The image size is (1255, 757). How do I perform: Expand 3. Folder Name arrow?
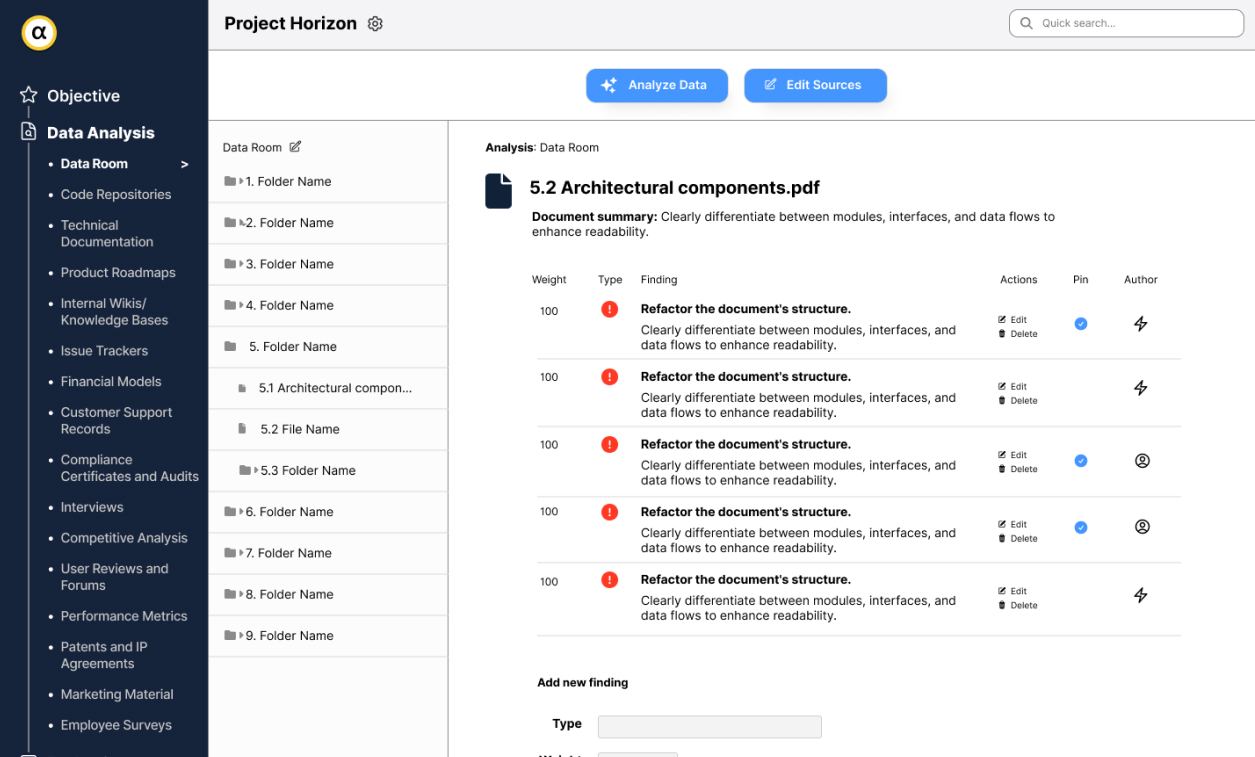tap(241, 264)
